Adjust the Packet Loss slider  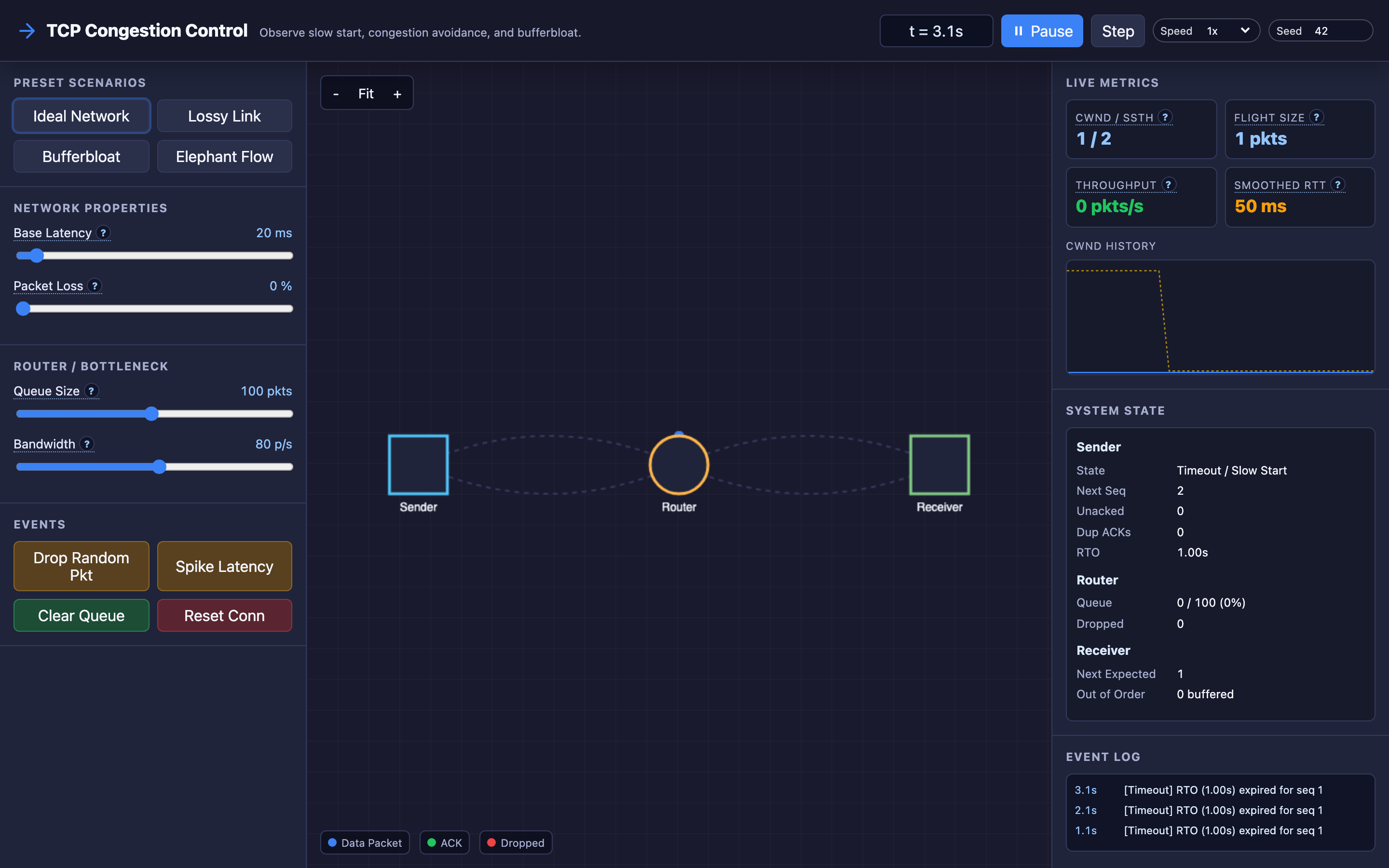(154, 308)
